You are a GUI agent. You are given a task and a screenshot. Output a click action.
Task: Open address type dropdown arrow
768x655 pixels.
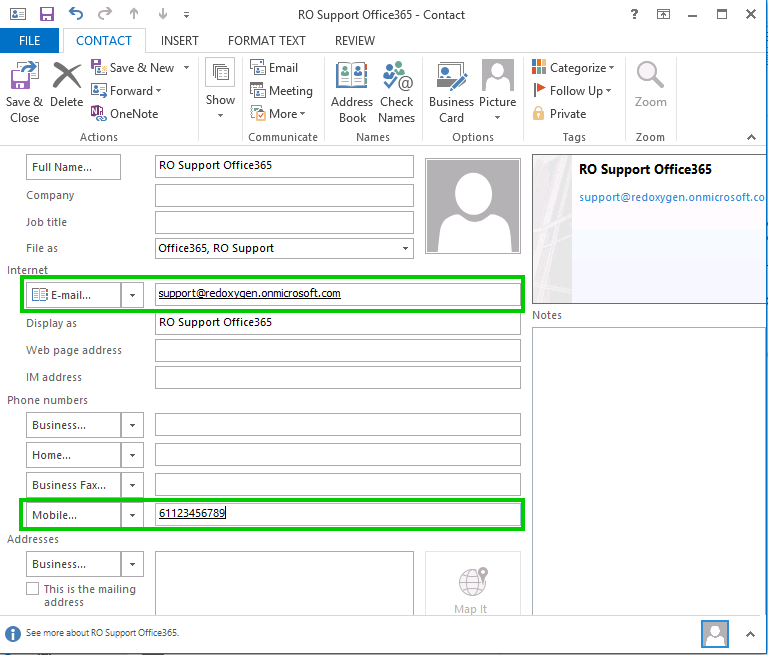132,564
